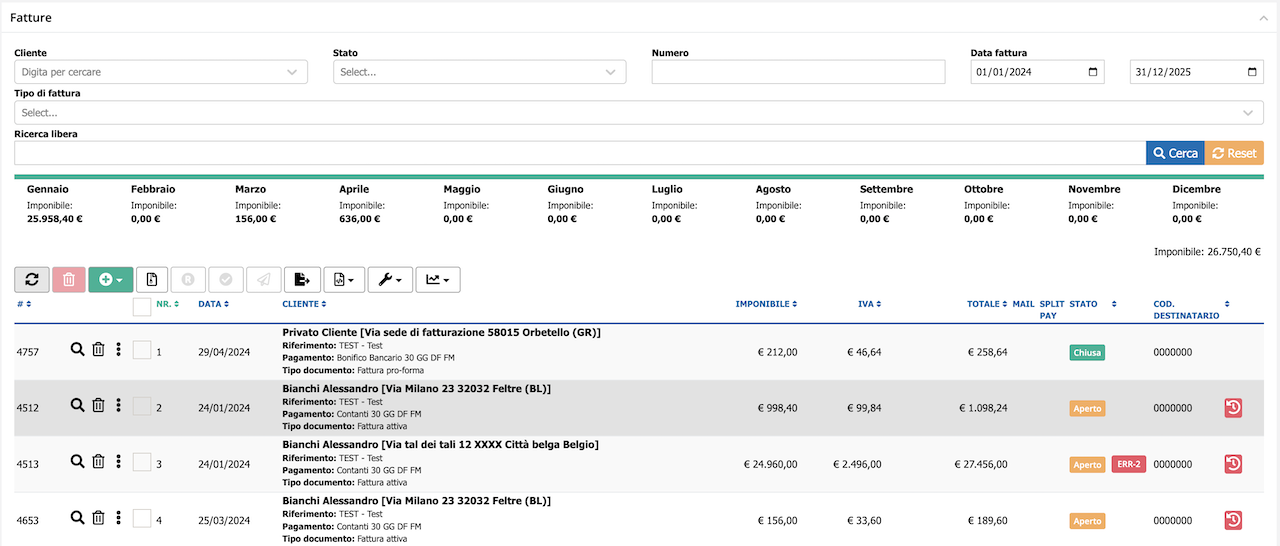Click the Cerca search button
Screen dimensions: 1280x546
click(x=1175, y=153)
